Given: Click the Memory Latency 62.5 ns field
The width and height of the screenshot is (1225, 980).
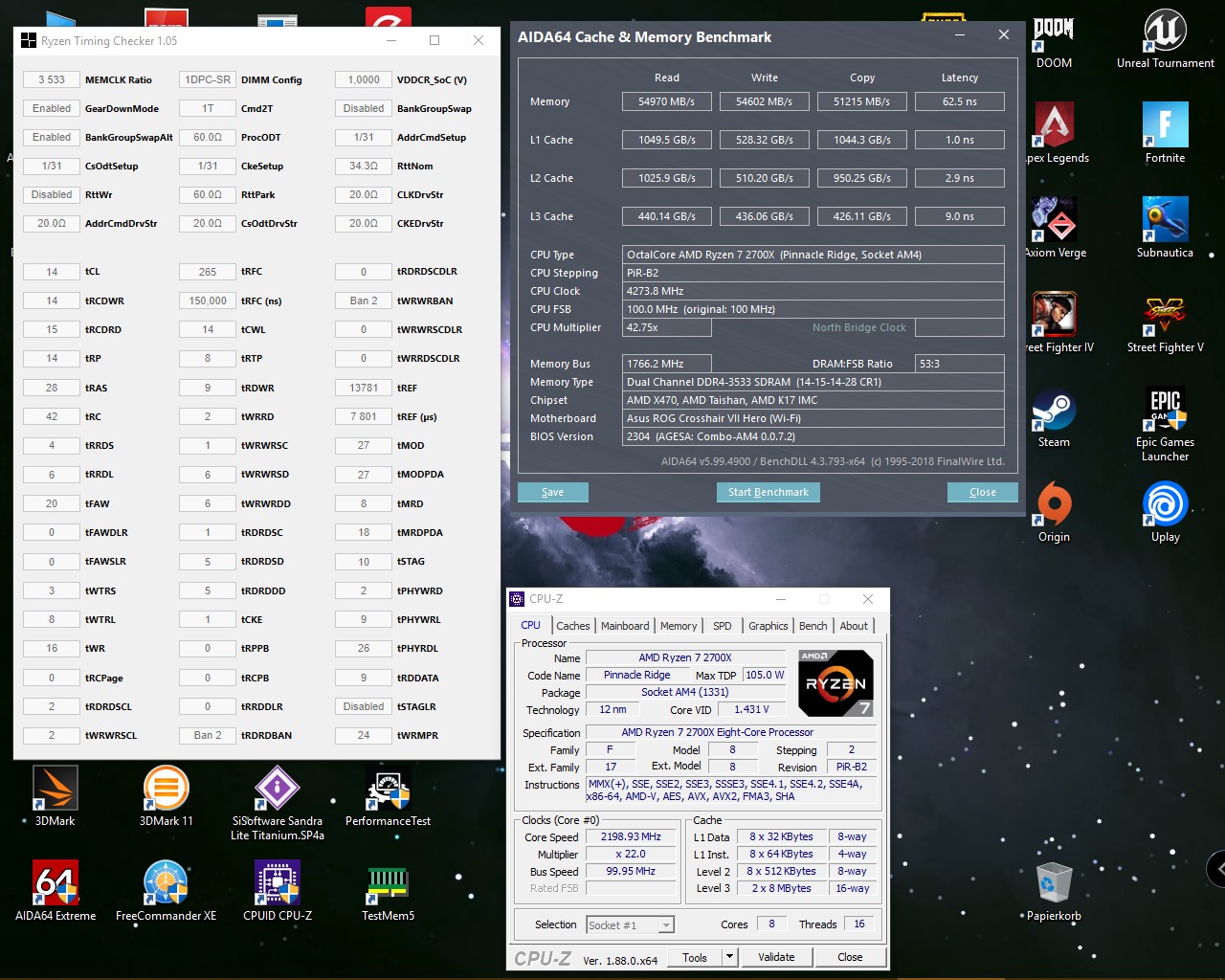Looking at the screenshot, I should tap(960, 101).
